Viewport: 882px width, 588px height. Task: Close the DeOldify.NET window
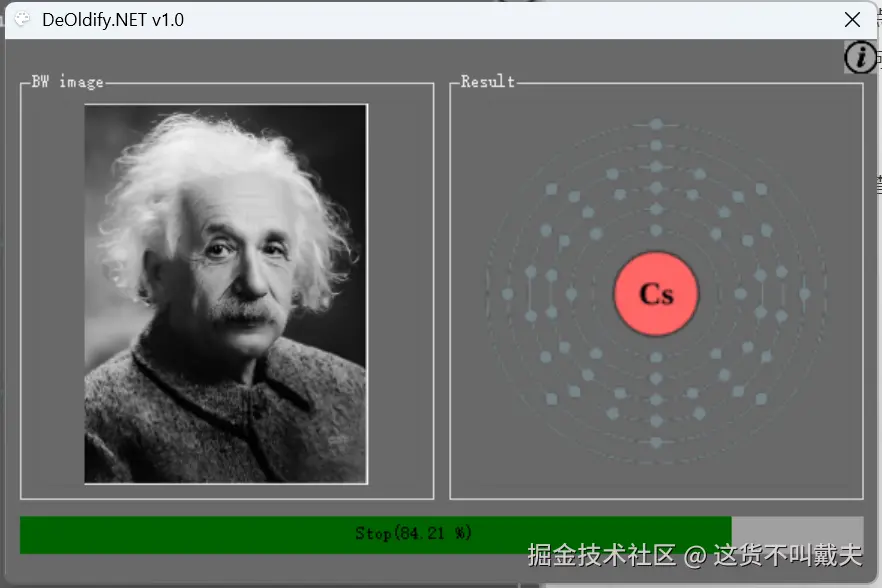(x=853, y=20)
